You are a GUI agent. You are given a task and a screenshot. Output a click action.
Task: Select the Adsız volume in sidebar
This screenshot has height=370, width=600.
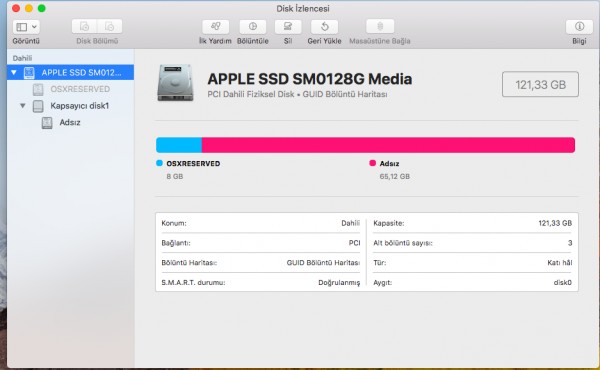pos(70,122)
